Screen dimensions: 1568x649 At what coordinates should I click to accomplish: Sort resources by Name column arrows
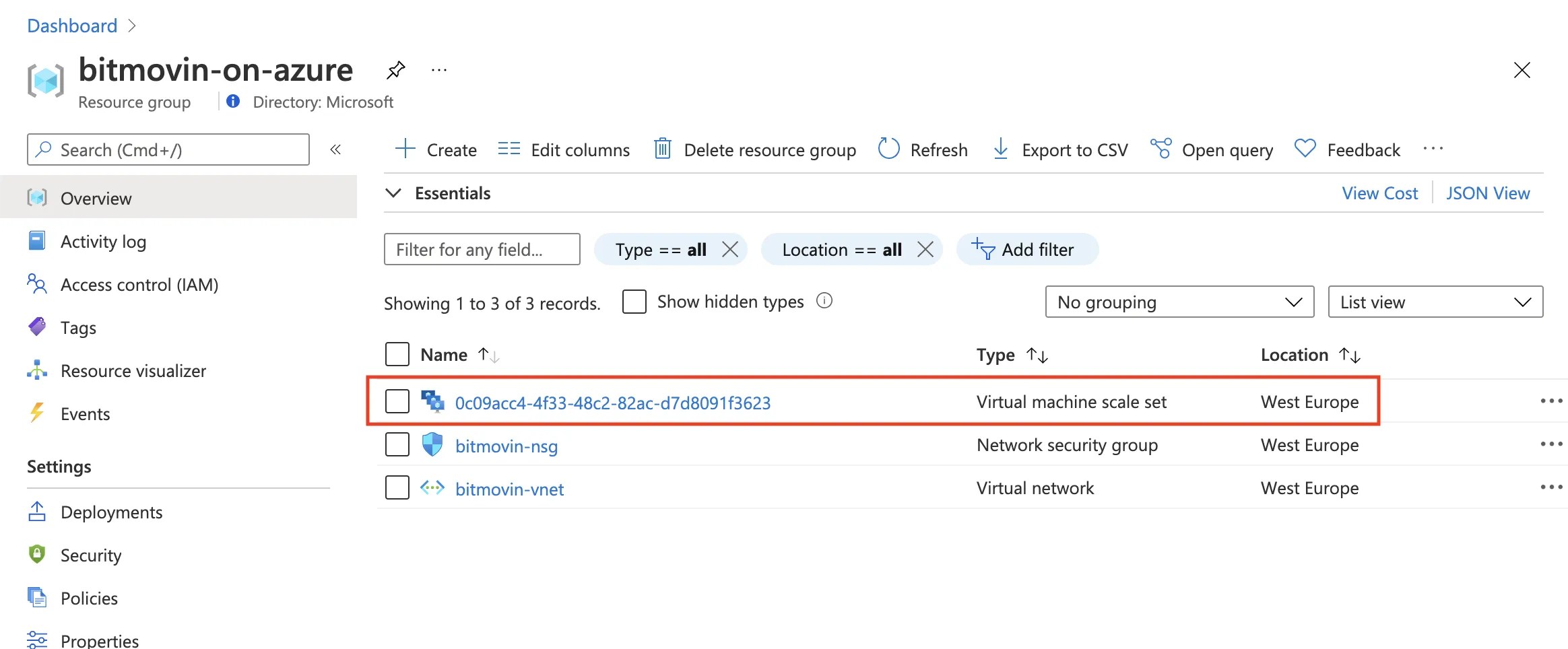(x=488, y=355)
